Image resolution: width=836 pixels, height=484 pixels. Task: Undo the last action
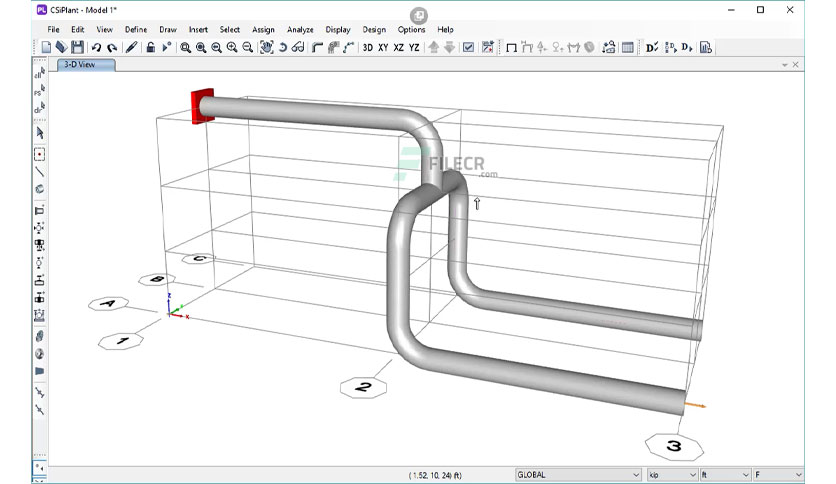[x=97, y=47]
